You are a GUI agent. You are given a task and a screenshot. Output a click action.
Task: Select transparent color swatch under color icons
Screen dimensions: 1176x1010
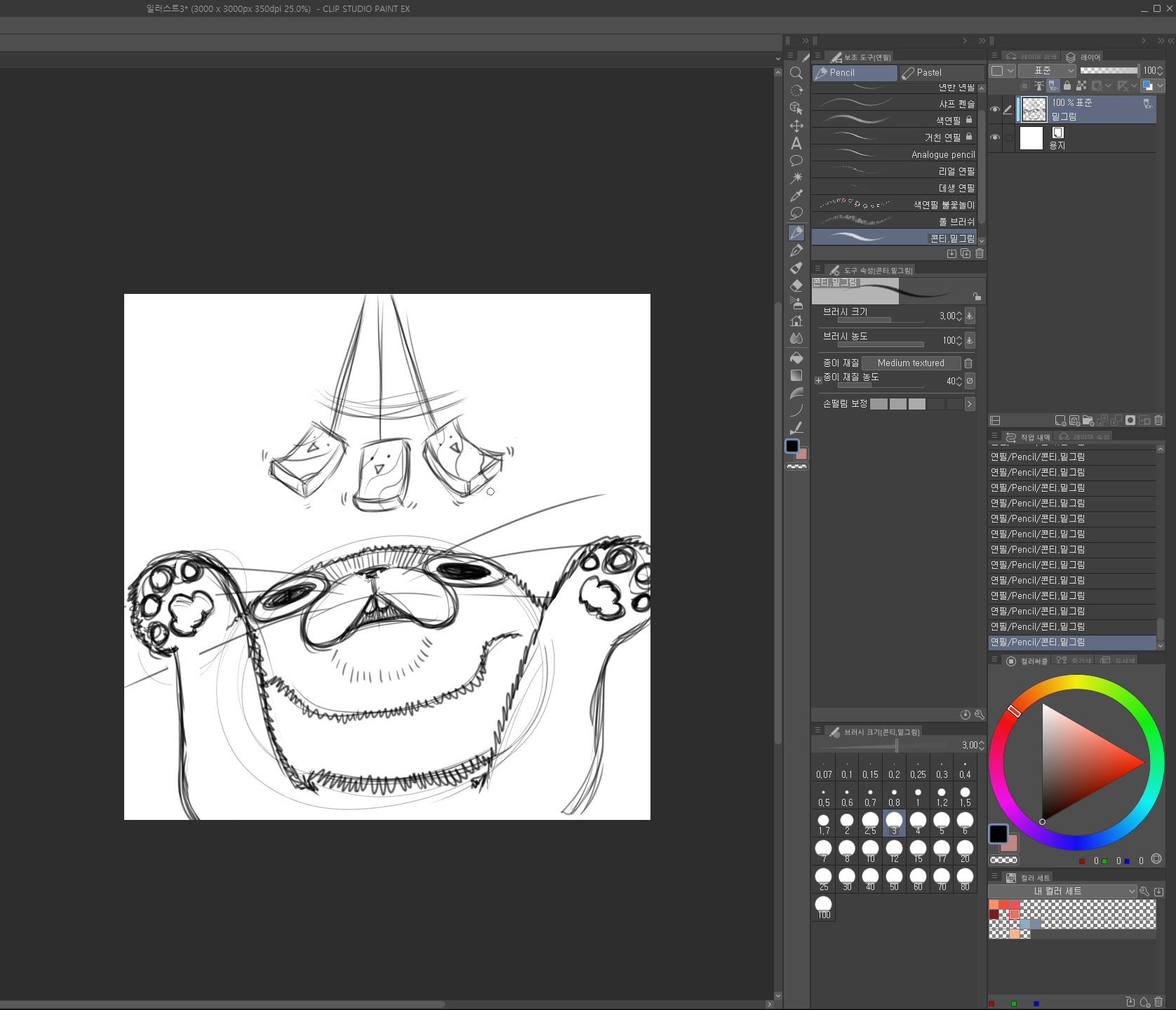796,466
